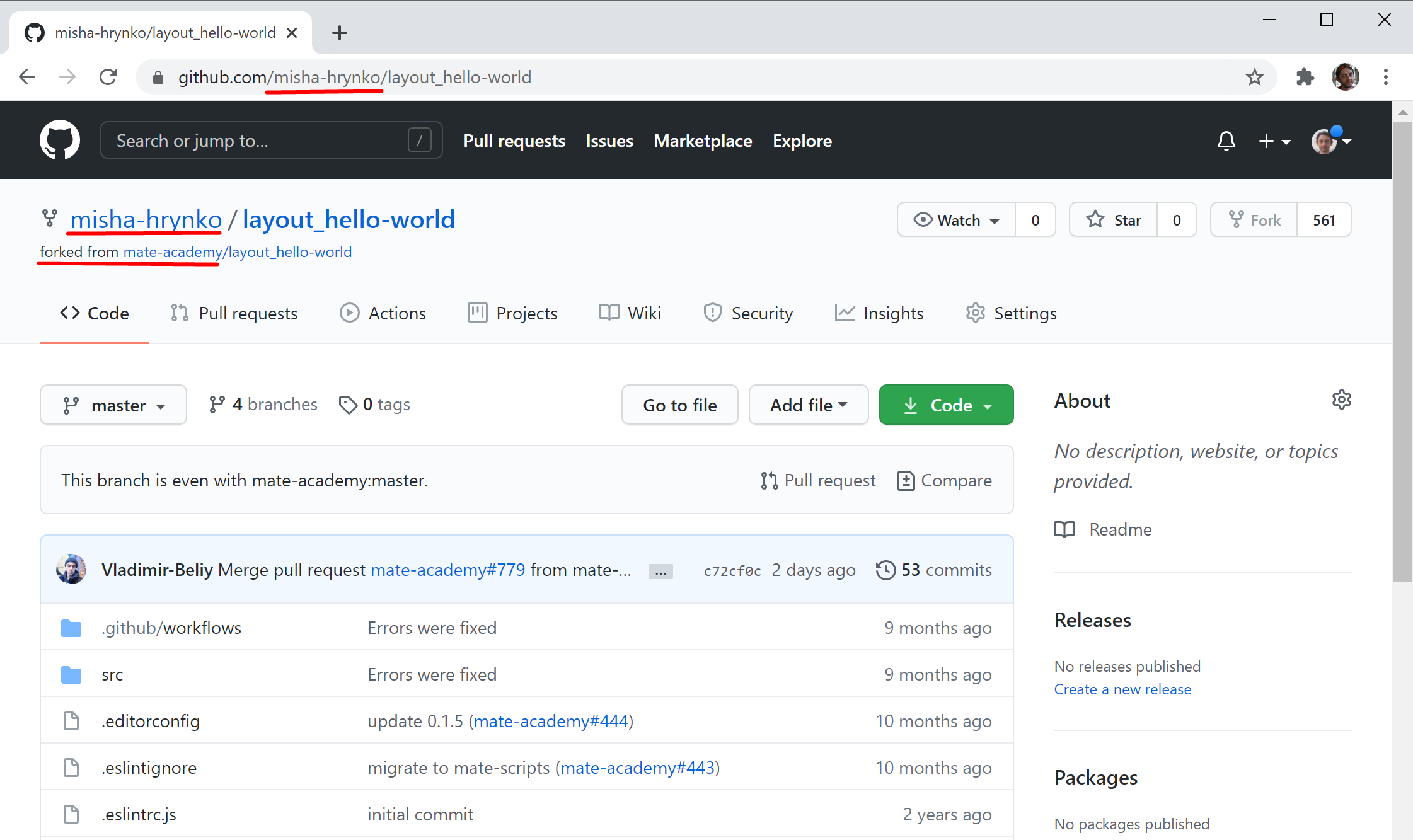Open mate-academy#443 commit link
Screen dimensions: 1413x840
(x=638, y=768)
